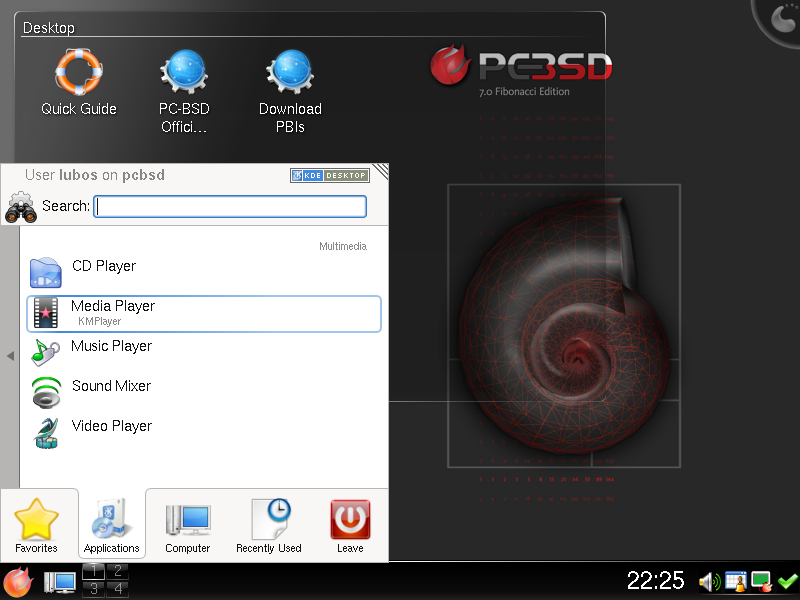Go back using left arrow strip
This screenshot has width=800, height=600.
(10, 356)
